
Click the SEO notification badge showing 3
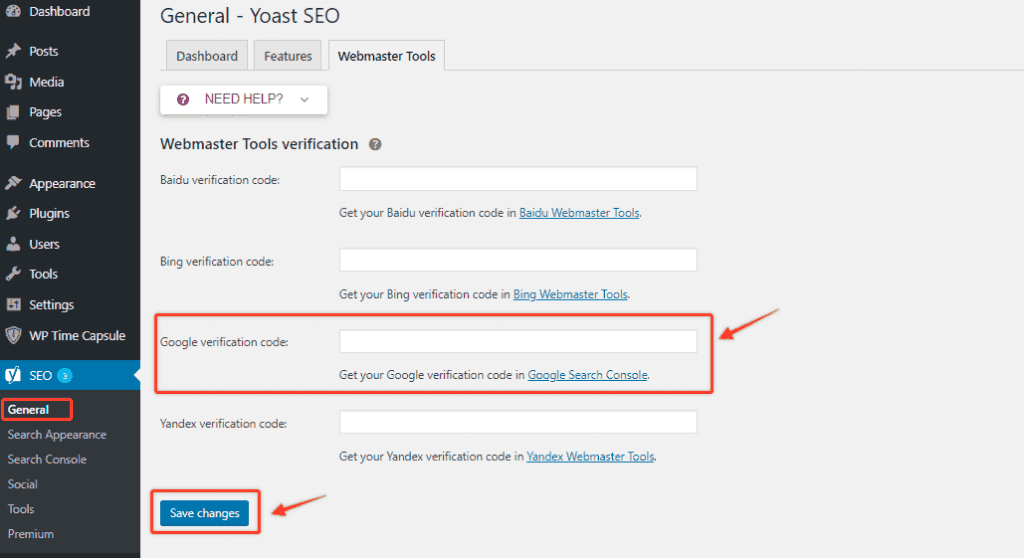pos(65,376)
